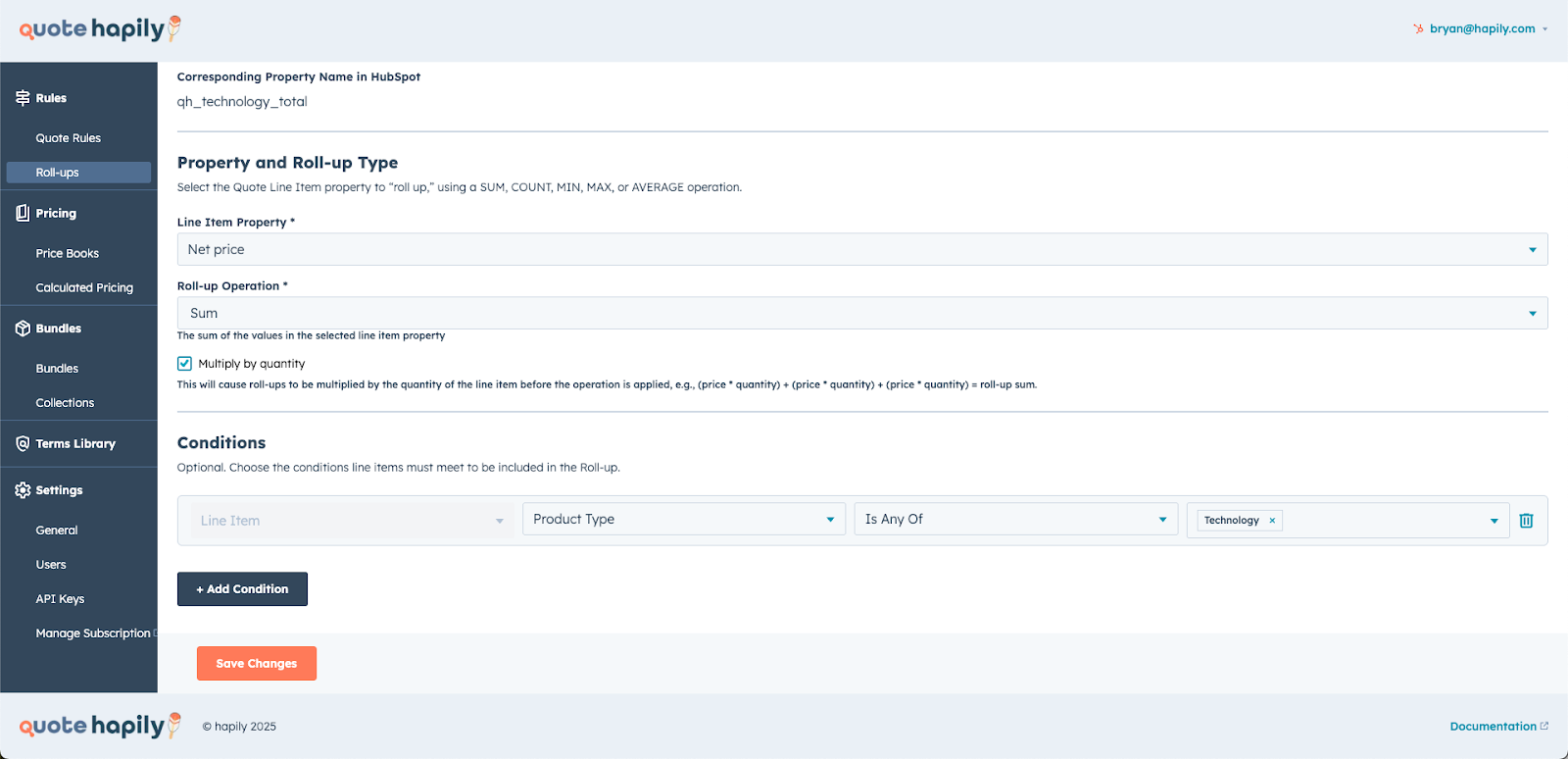
Task: Uncheck the Multiply by quantity checkbox
Action: tap(184, 363)
